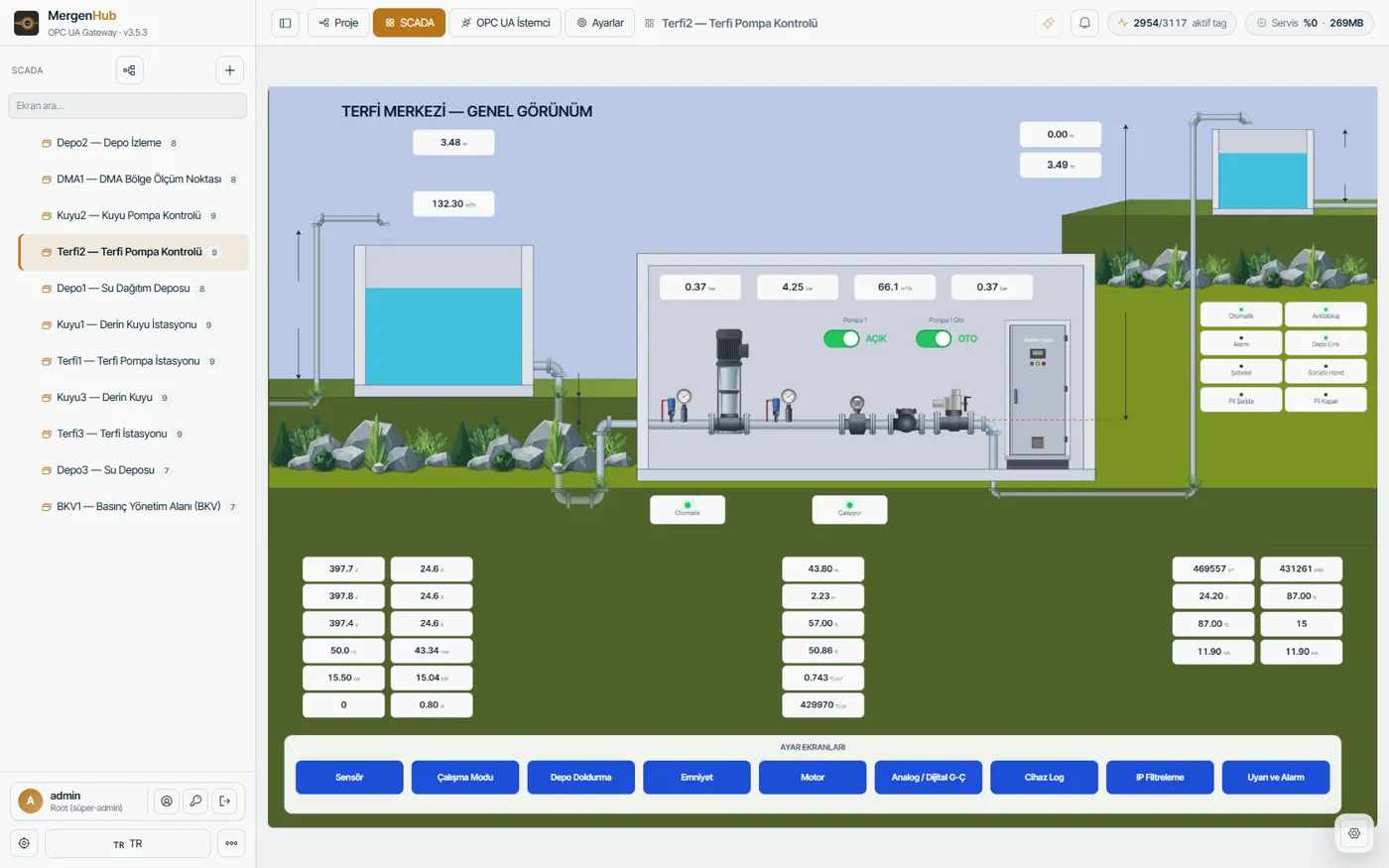Click the admin avatar circle
Screen dimensions: 1389x868
(x=30, y=801)
